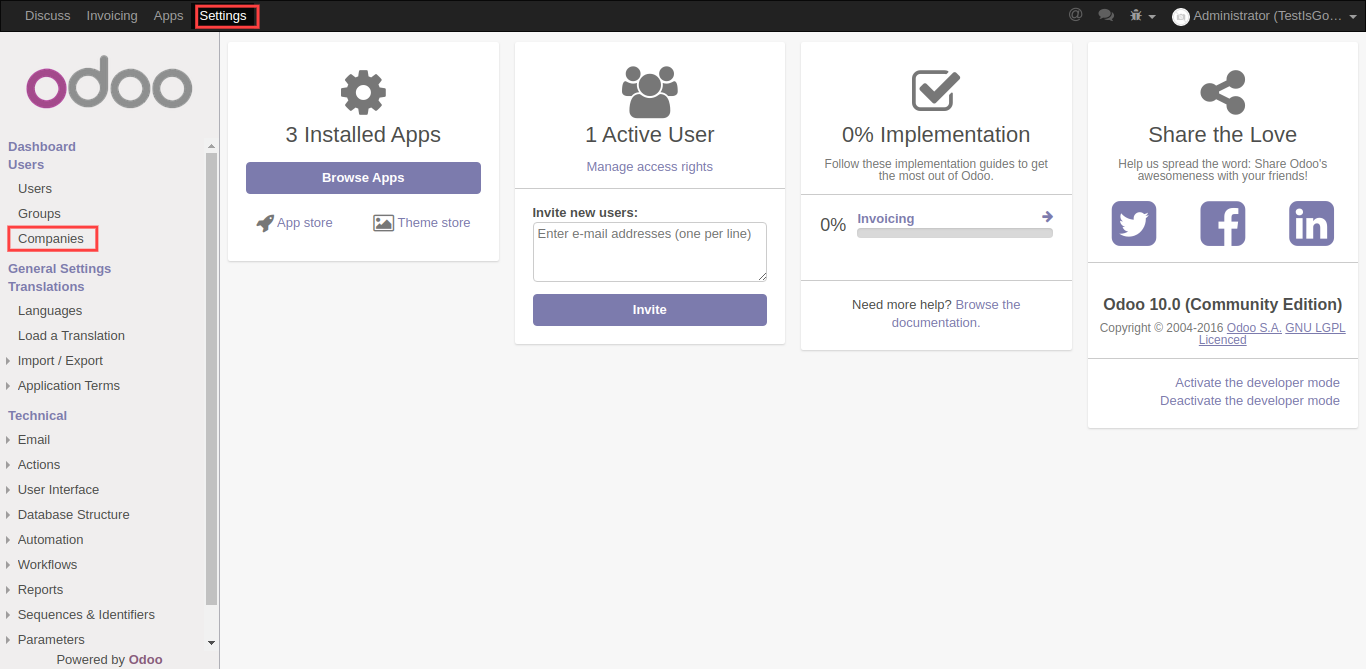The image size is (1366, 669).
Task: Click Activate the developer mode link
Action: 1257,383
